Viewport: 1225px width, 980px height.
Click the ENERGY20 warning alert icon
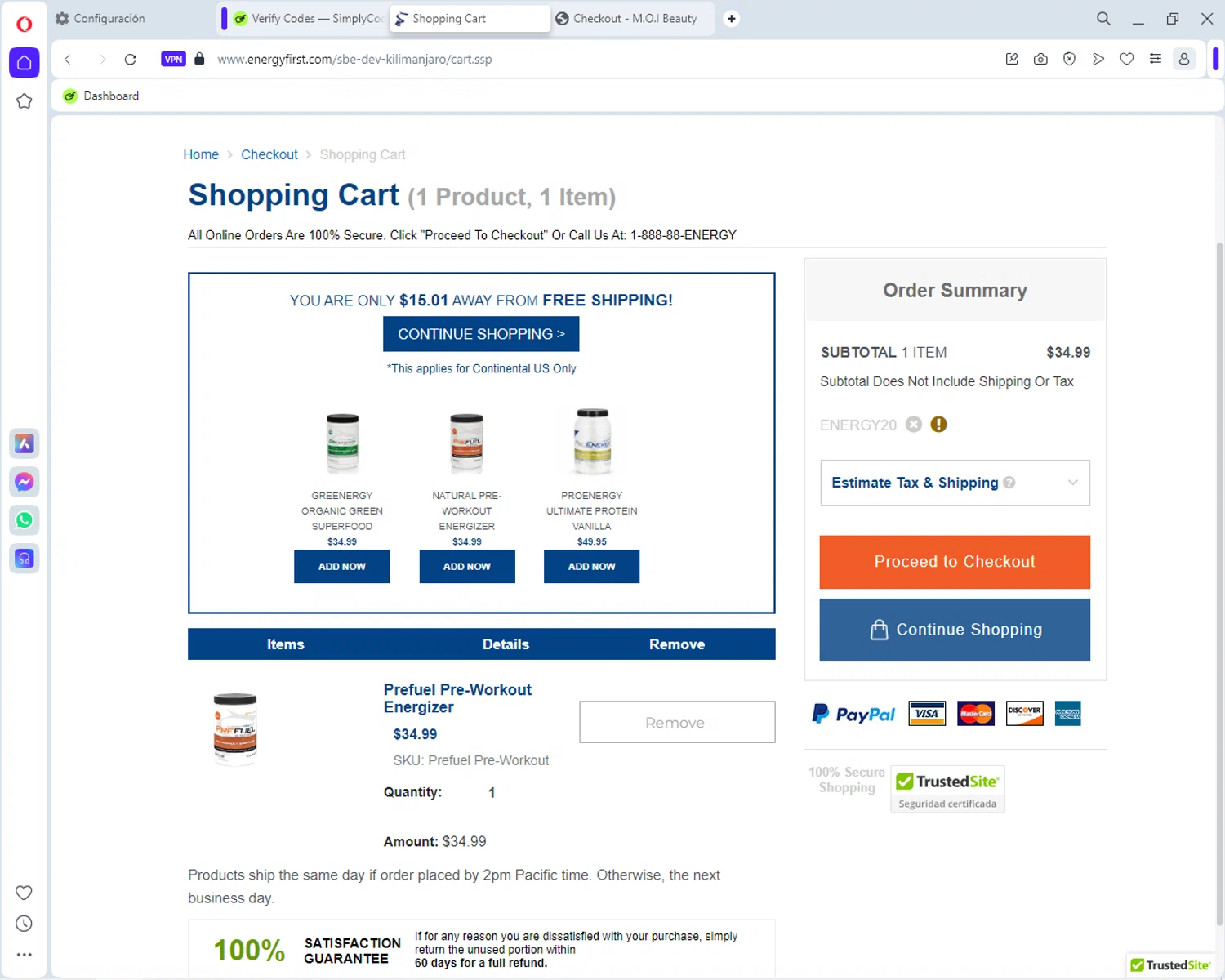tap(939, 425)
